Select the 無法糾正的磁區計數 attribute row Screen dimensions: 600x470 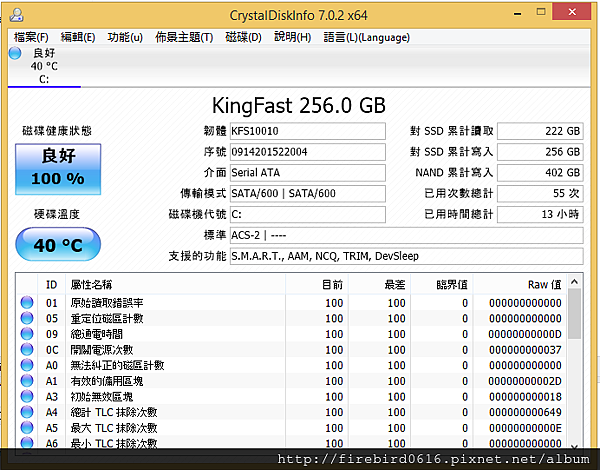click(x=291, y=366)
